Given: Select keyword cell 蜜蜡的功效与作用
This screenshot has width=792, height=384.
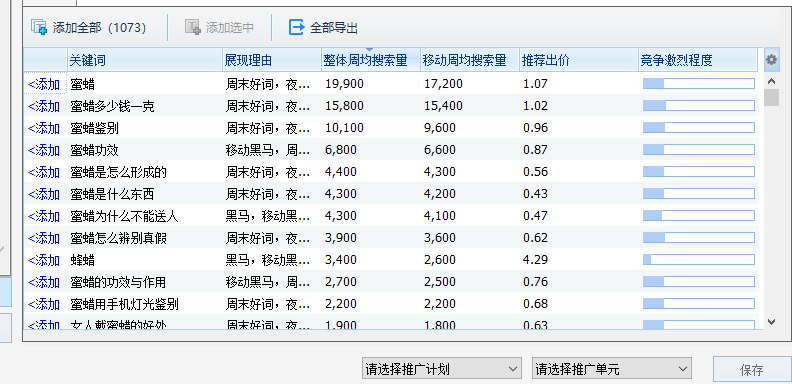Looking at the screenshot, I should point(119,282).
